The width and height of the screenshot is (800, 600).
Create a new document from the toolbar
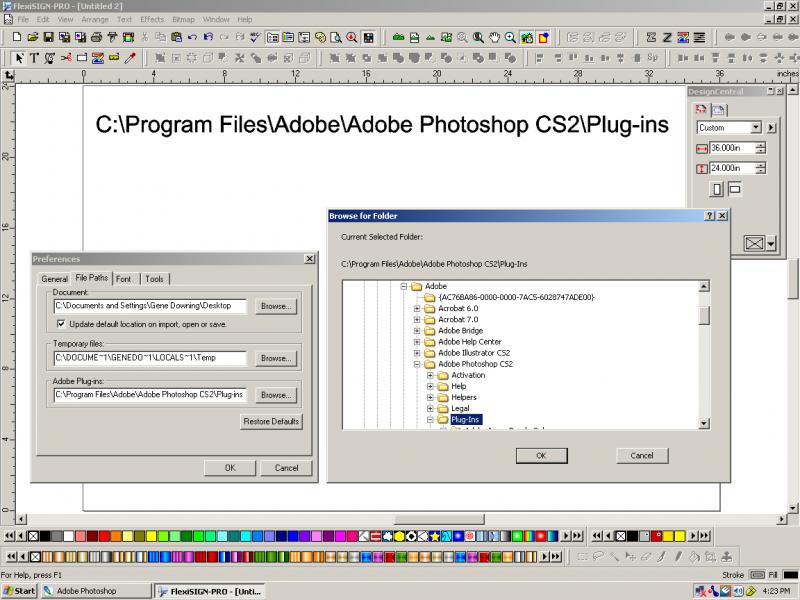click(17, 37)
